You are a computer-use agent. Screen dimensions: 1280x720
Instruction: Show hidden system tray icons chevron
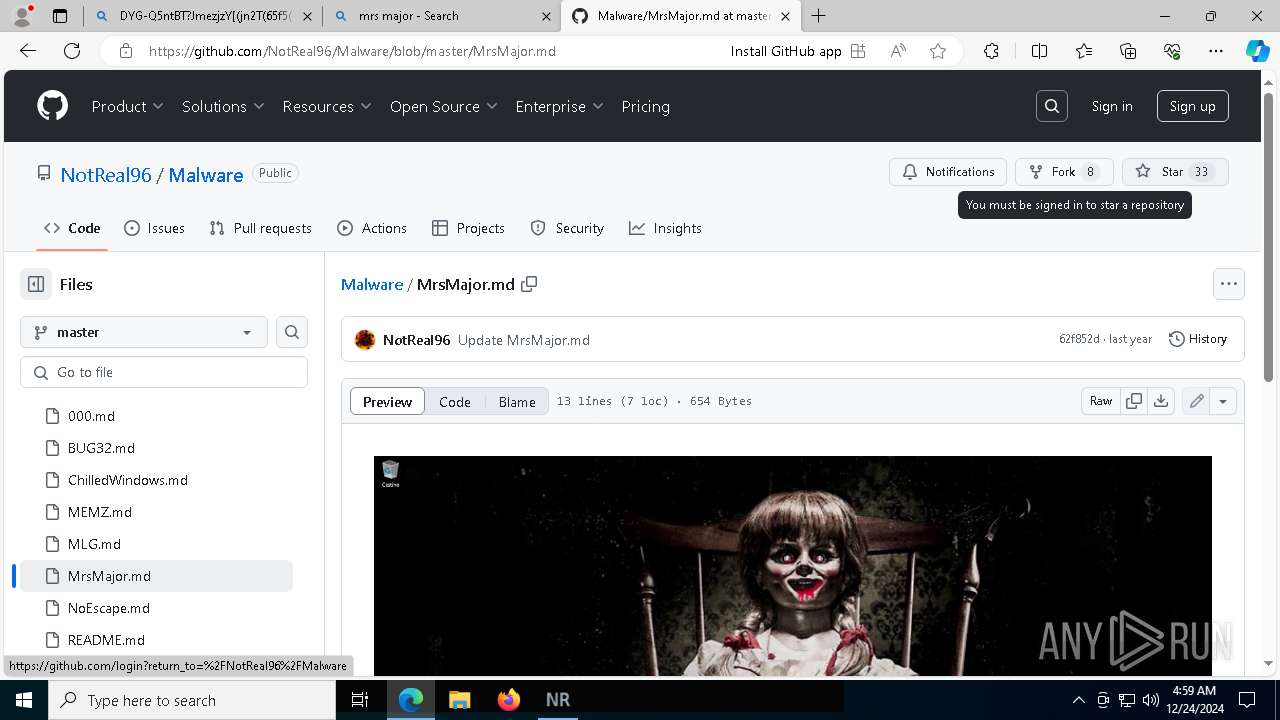point(1078,700)
